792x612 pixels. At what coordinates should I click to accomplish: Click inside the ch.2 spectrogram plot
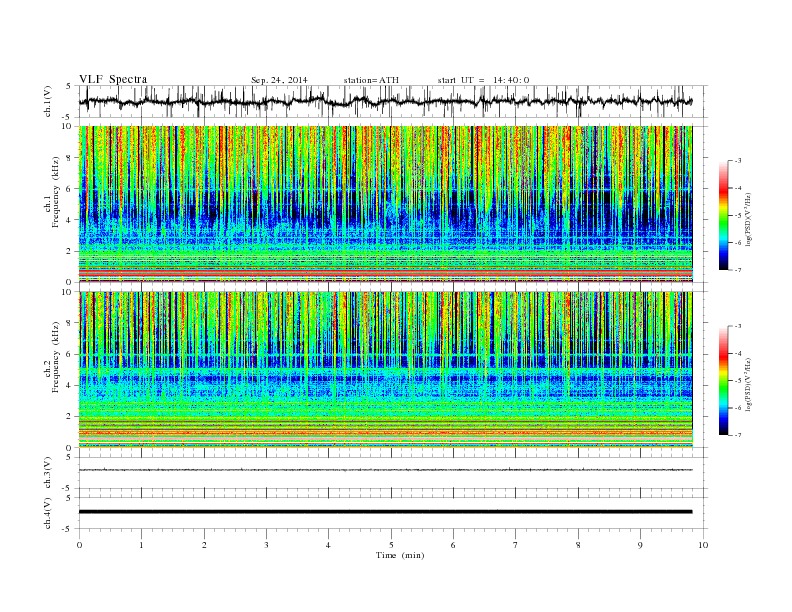pos(386,370)
